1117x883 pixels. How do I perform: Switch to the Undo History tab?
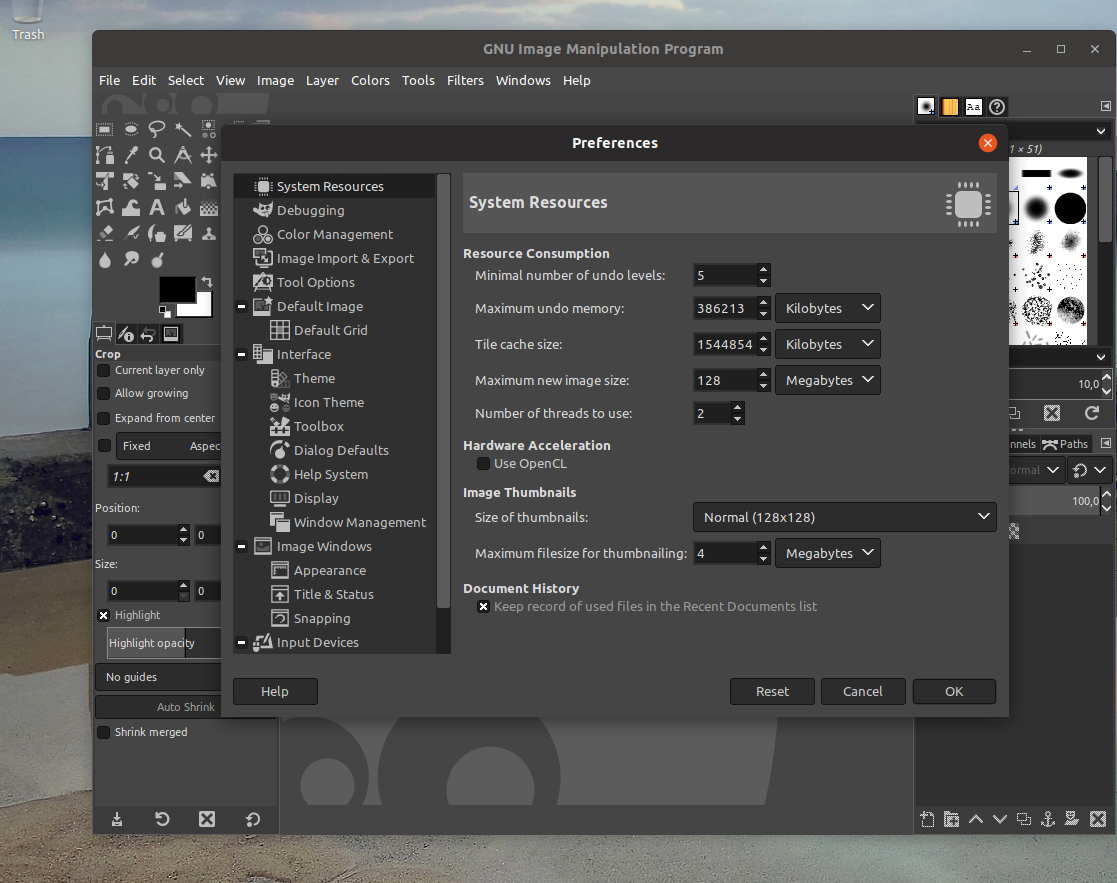click(x=147, y=334)
